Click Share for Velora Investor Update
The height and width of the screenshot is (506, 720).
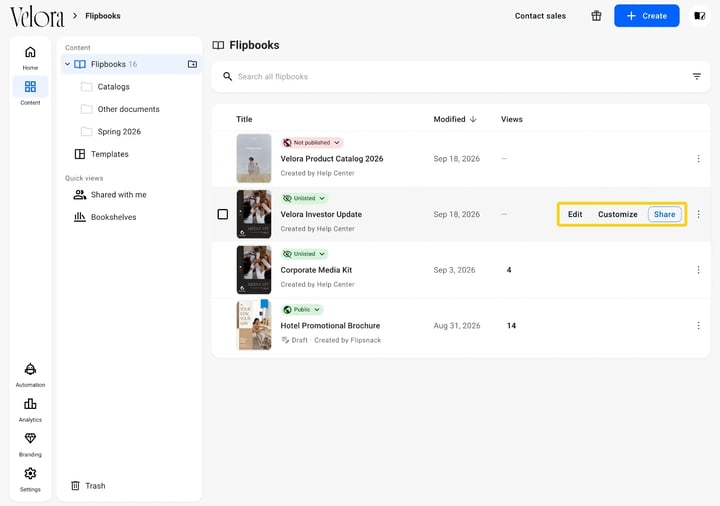point(664,214)
